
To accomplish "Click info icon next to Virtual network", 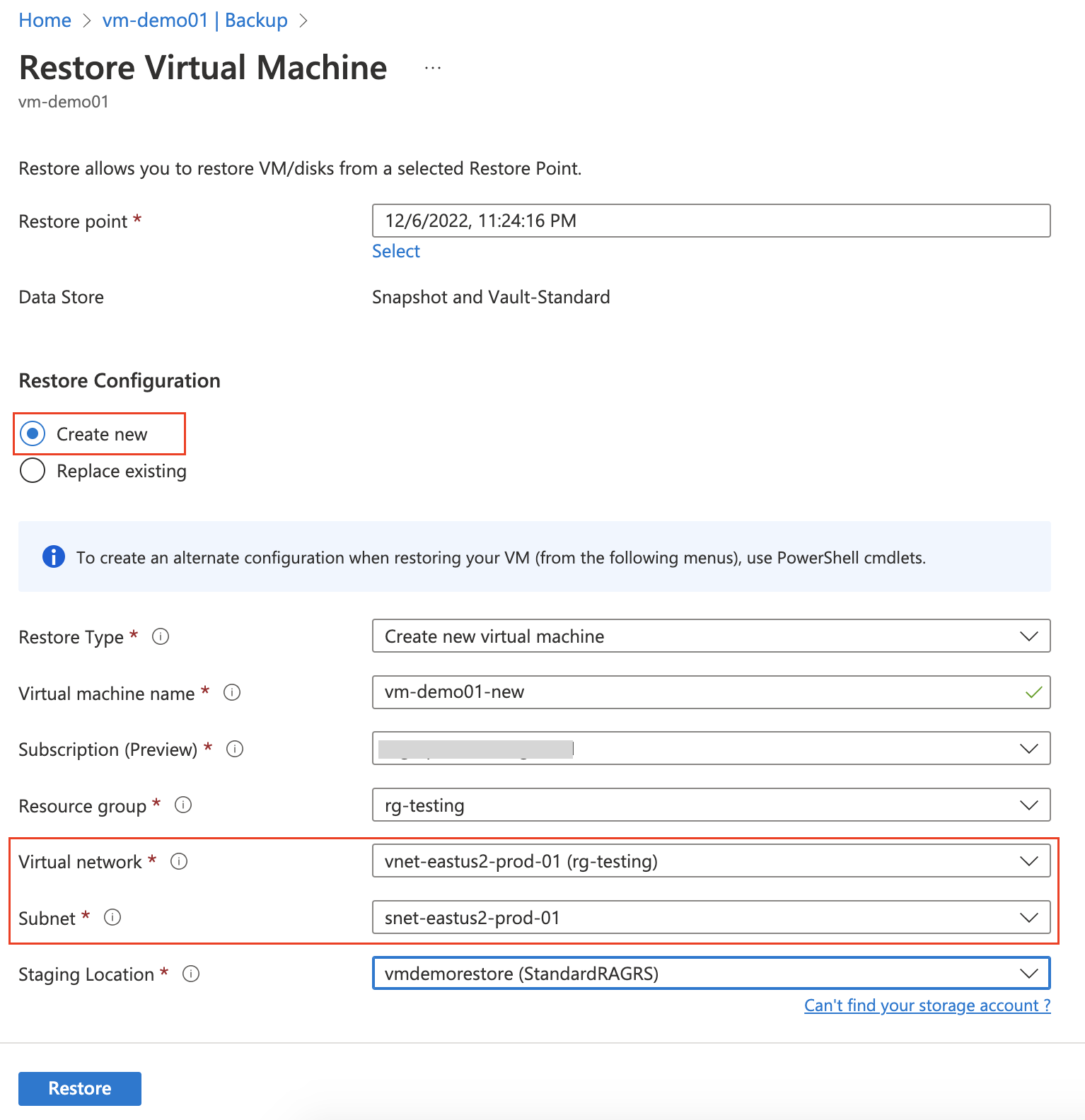I will [179, 861].
